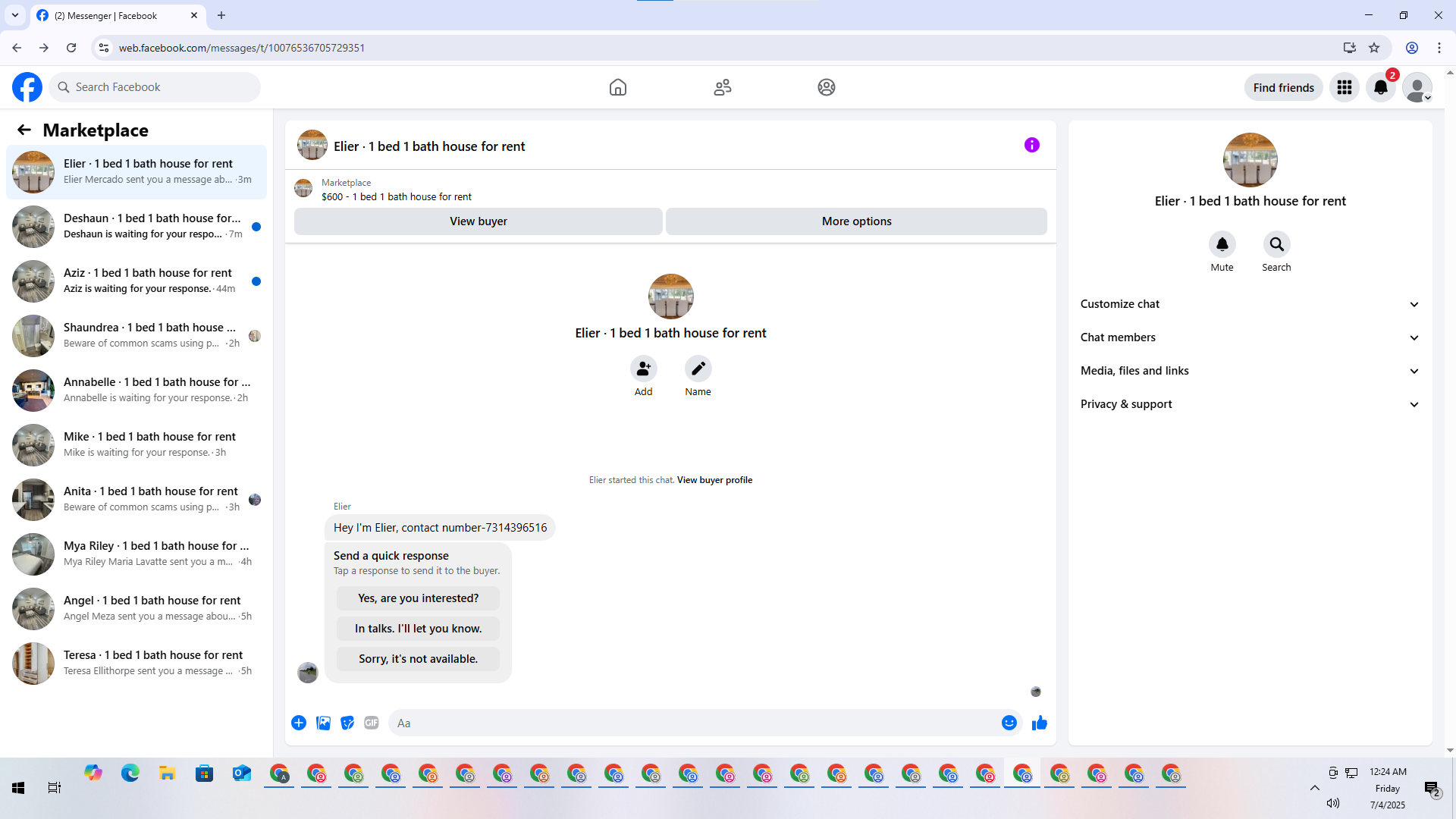Open the Facebook menu grid icon
Viewport: 1456px width, 819px height.
point(1344,87)
